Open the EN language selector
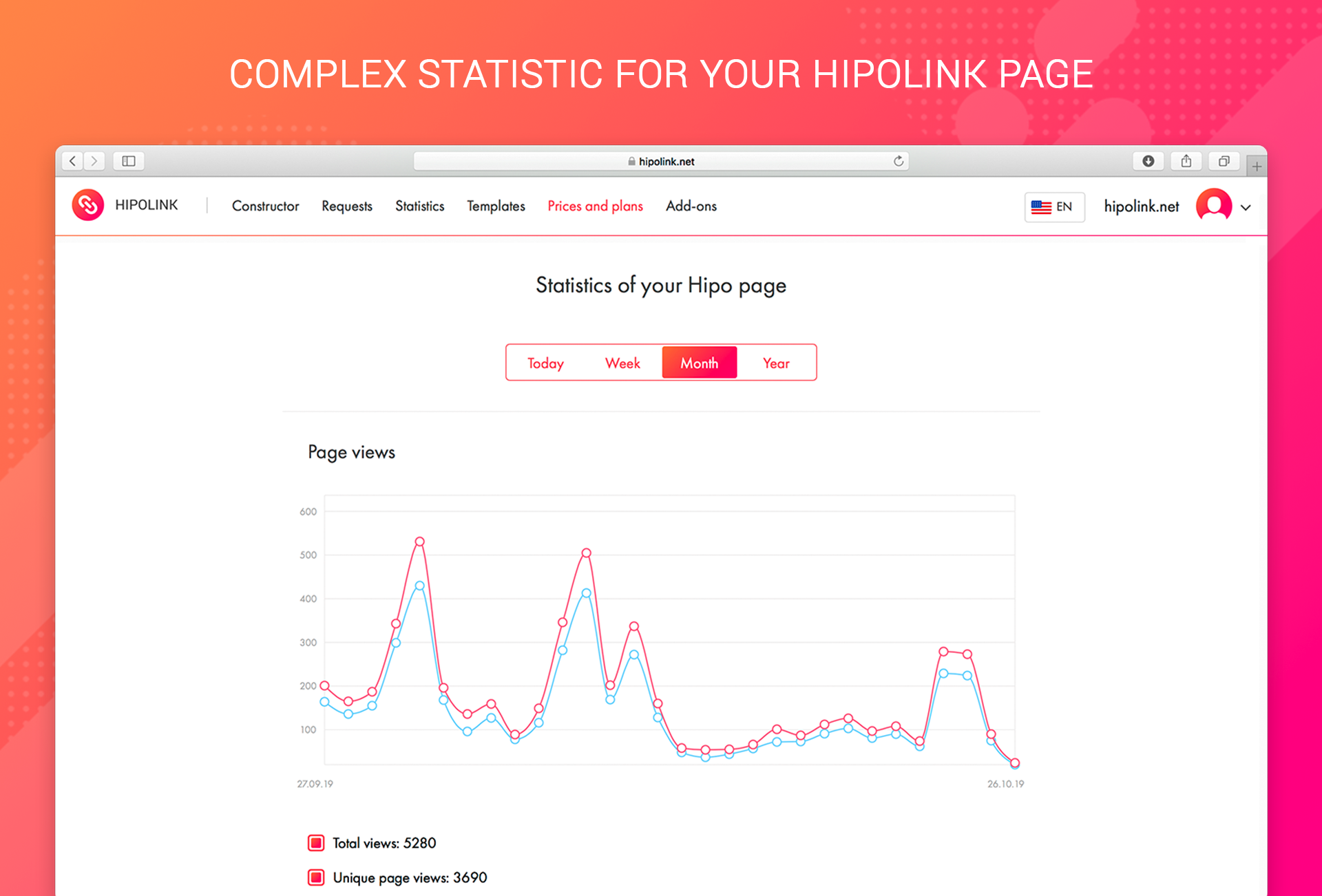1322x896 pixels. point(1054,206)
